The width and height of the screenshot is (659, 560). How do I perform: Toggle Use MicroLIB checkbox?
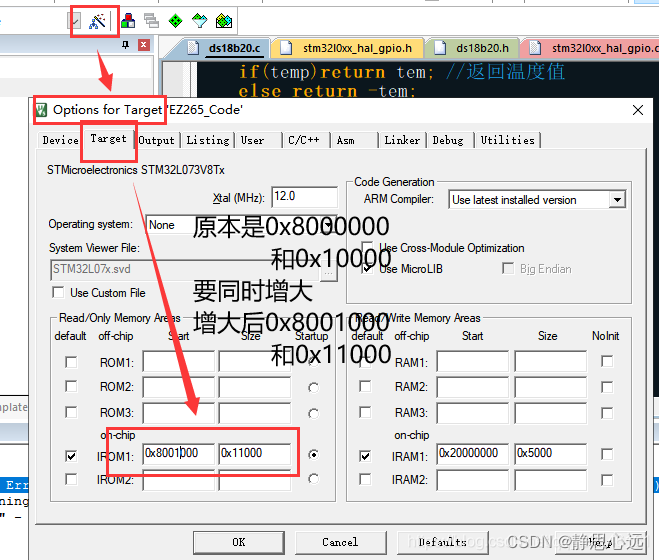point(367,268)
